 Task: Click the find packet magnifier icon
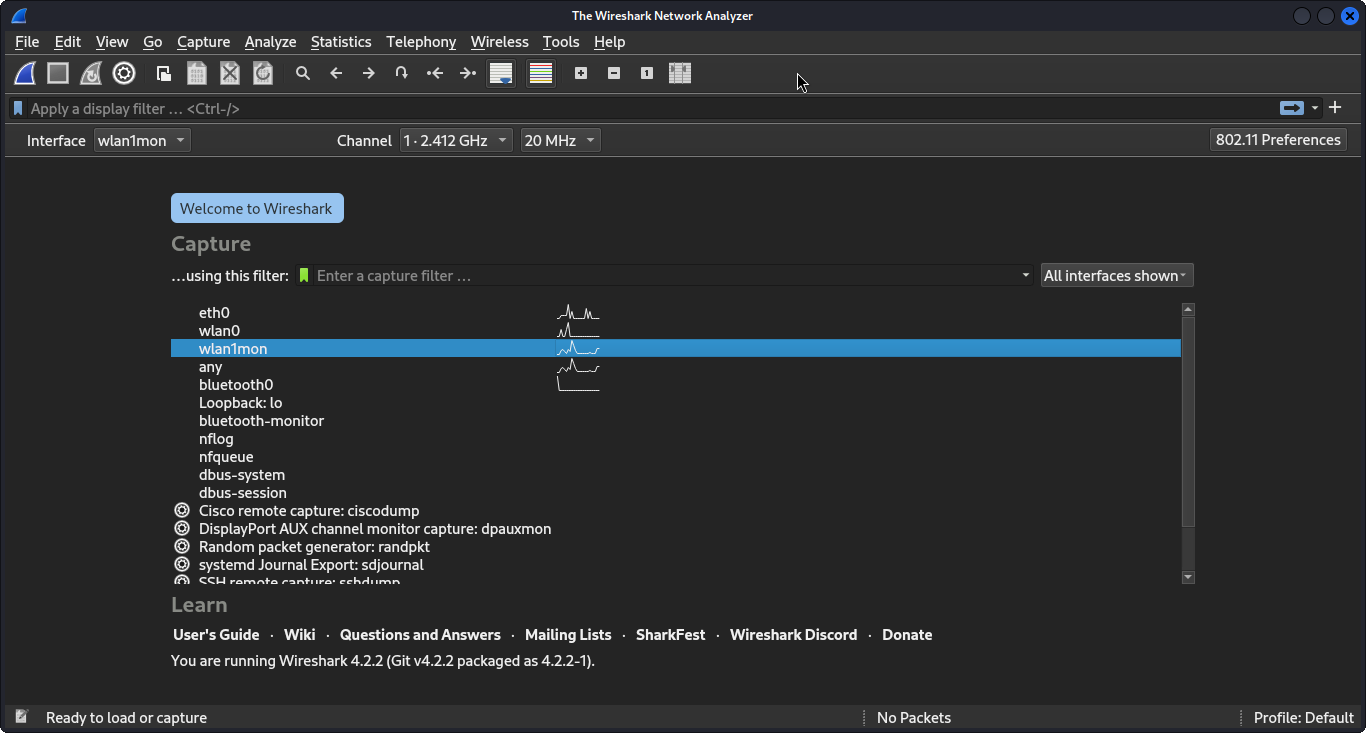click(303, 73)
